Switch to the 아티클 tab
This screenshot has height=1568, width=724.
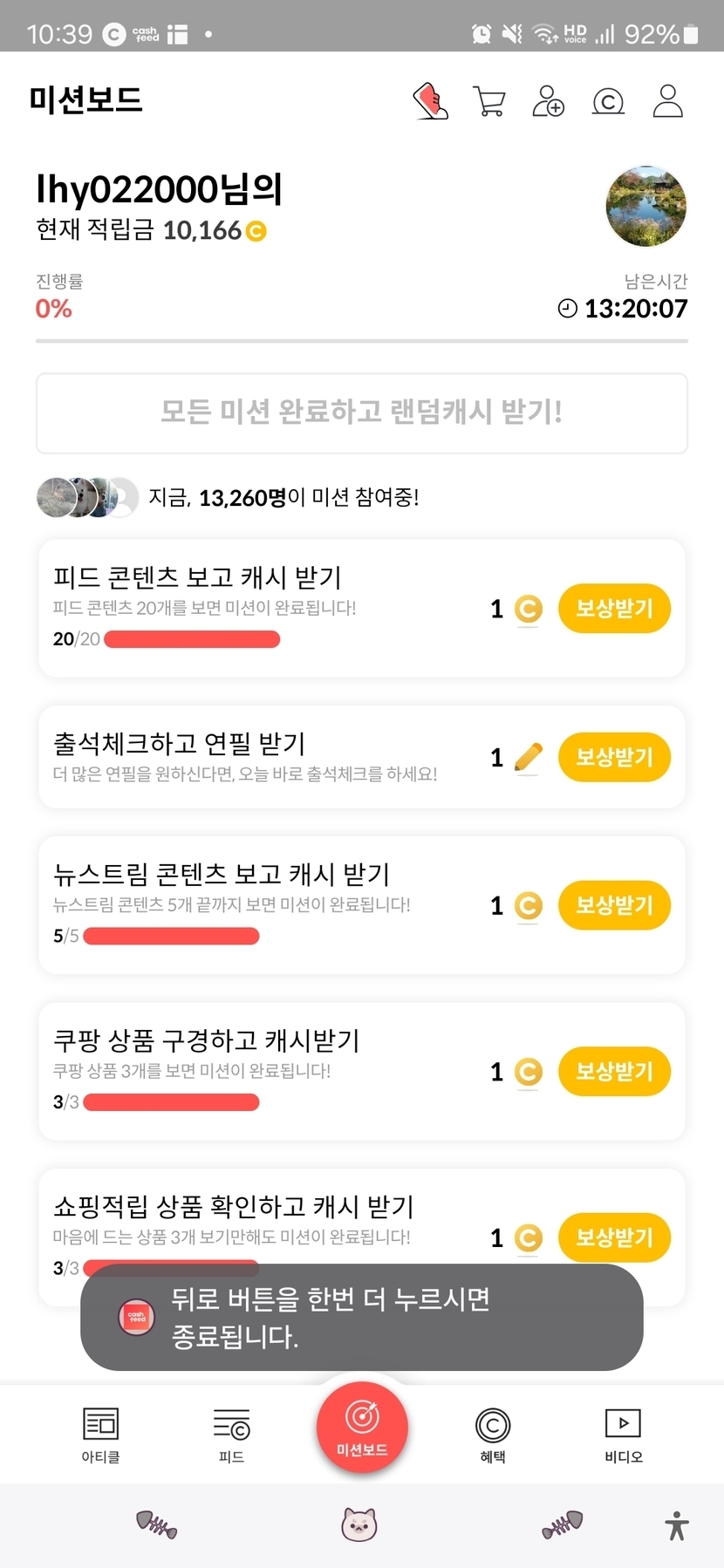tap(100, 1435)
